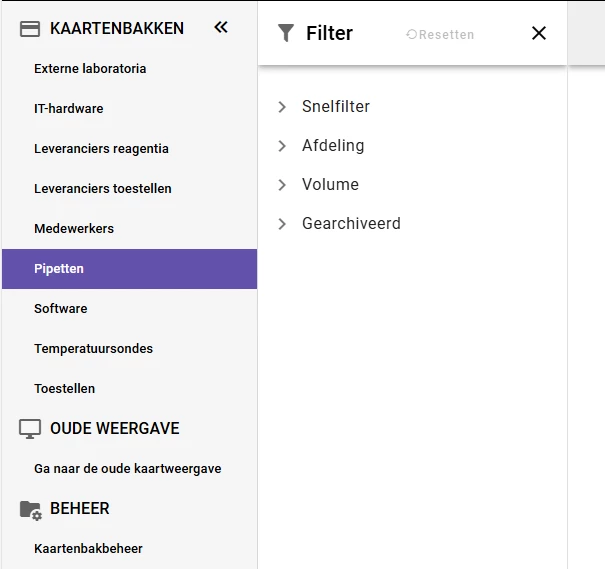The width and height of the screenshot is (605, 569).
Task: Click the Beheer folder-gear icon
Action: tap(30, 509)
